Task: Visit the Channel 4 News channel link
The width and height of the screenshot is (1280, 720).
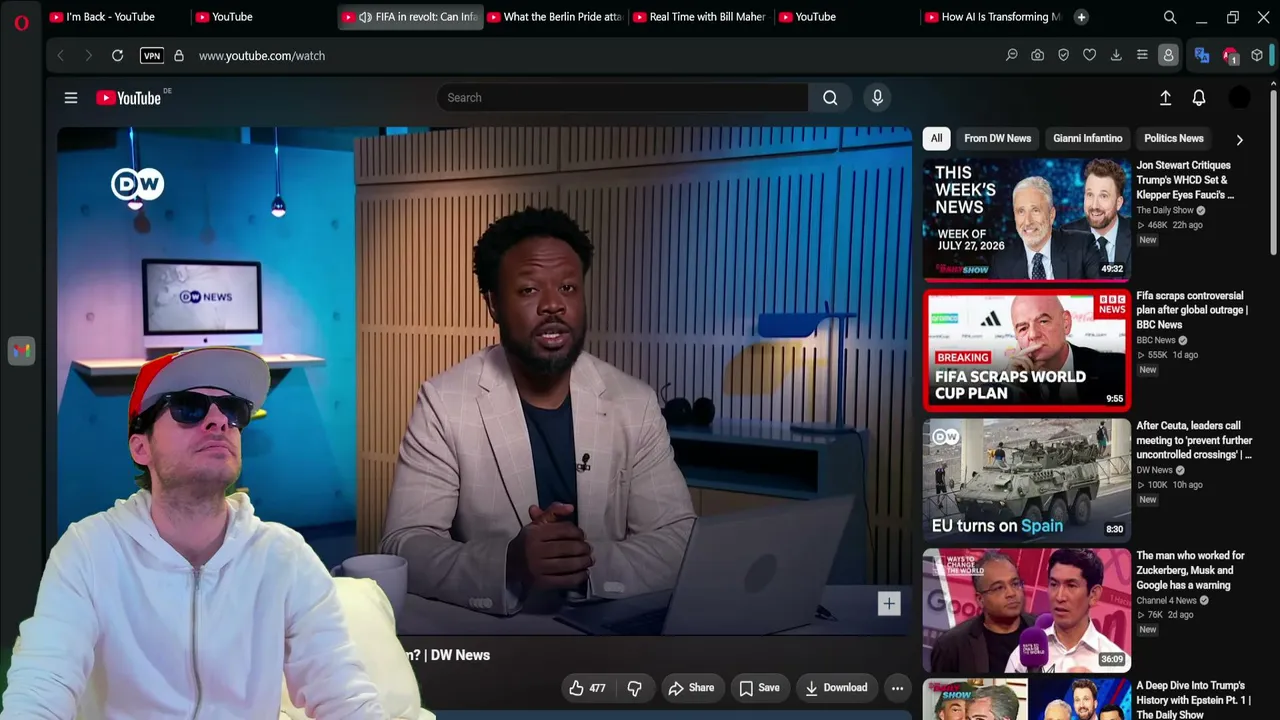Action: pos(1166,601)
